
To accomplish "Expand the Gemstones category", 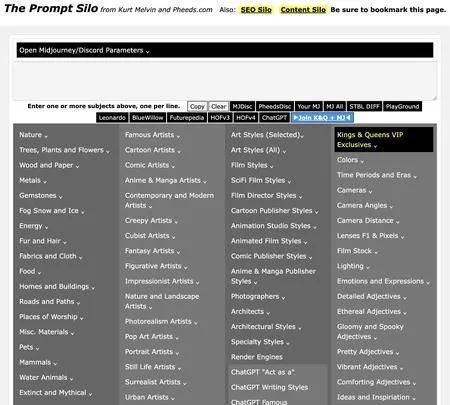I will 41,196.
